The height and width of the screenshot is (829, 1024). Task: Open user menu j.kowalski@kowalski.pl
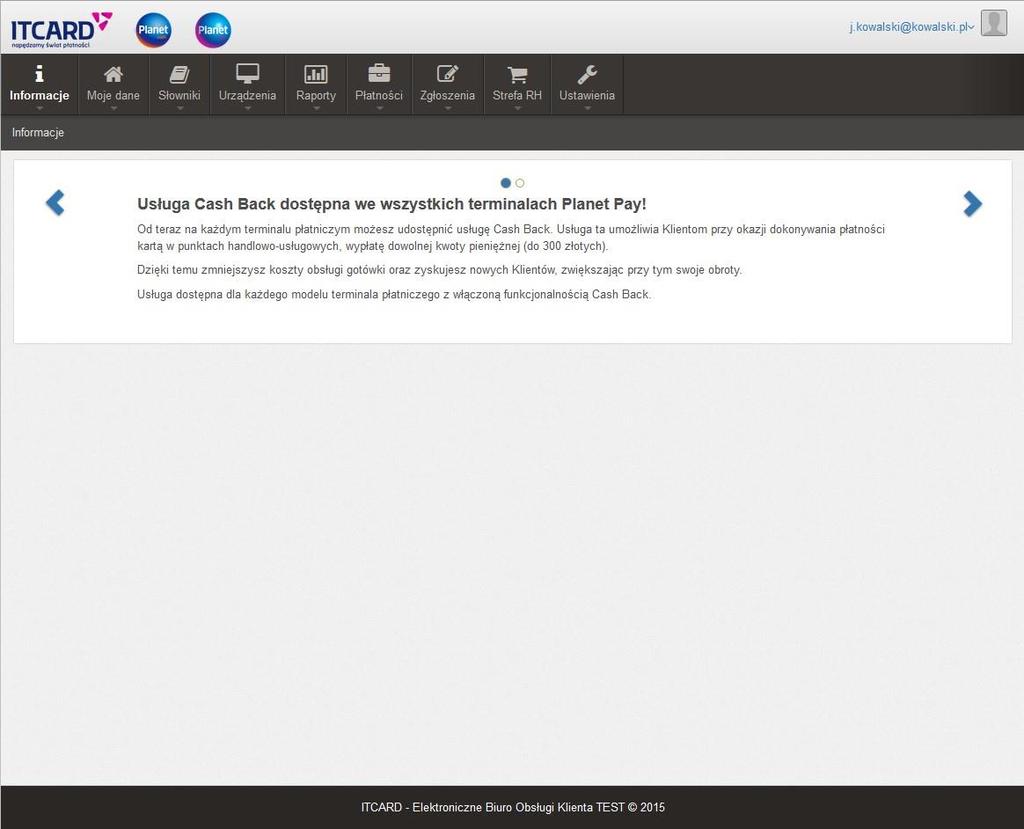912,27
